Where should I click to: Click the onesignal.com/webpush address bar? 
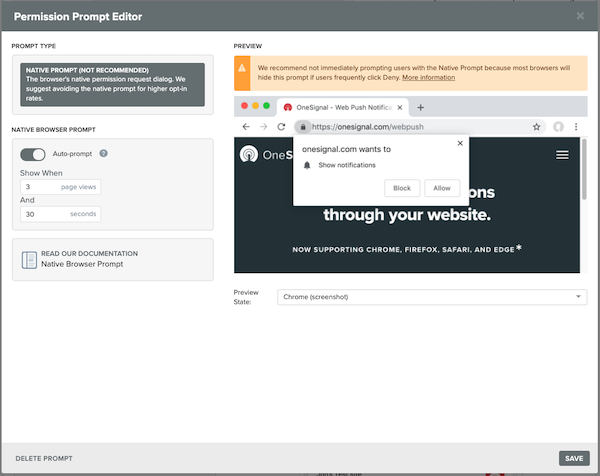[x=419, y=127]
